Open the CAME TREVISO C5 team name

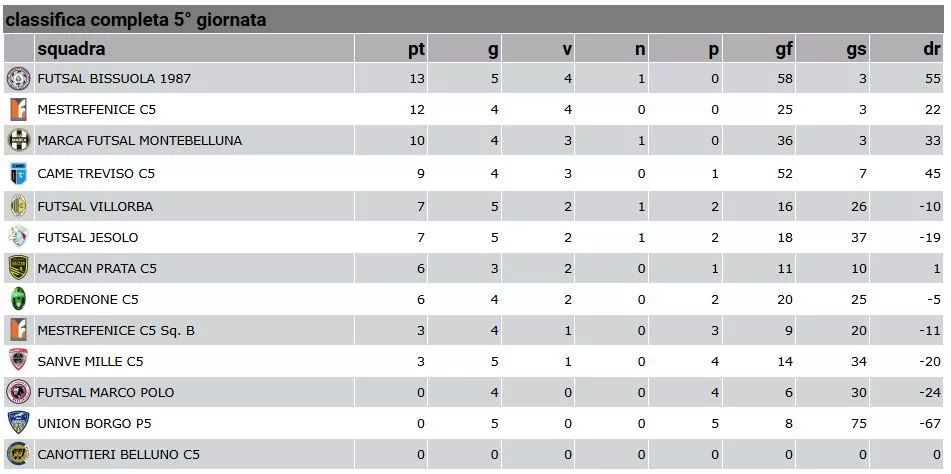click(96, 174)
